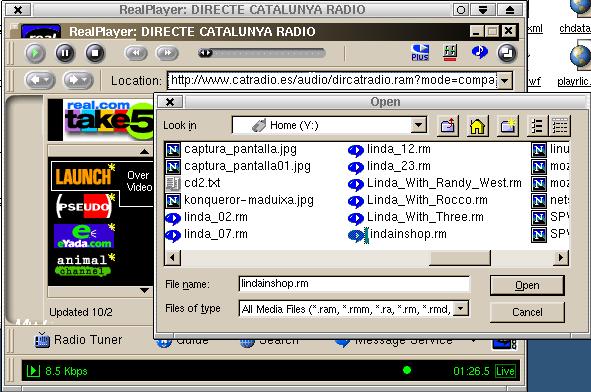Switch to details view icon
Viewport: 591px width, 392px height.
[560, 126]
